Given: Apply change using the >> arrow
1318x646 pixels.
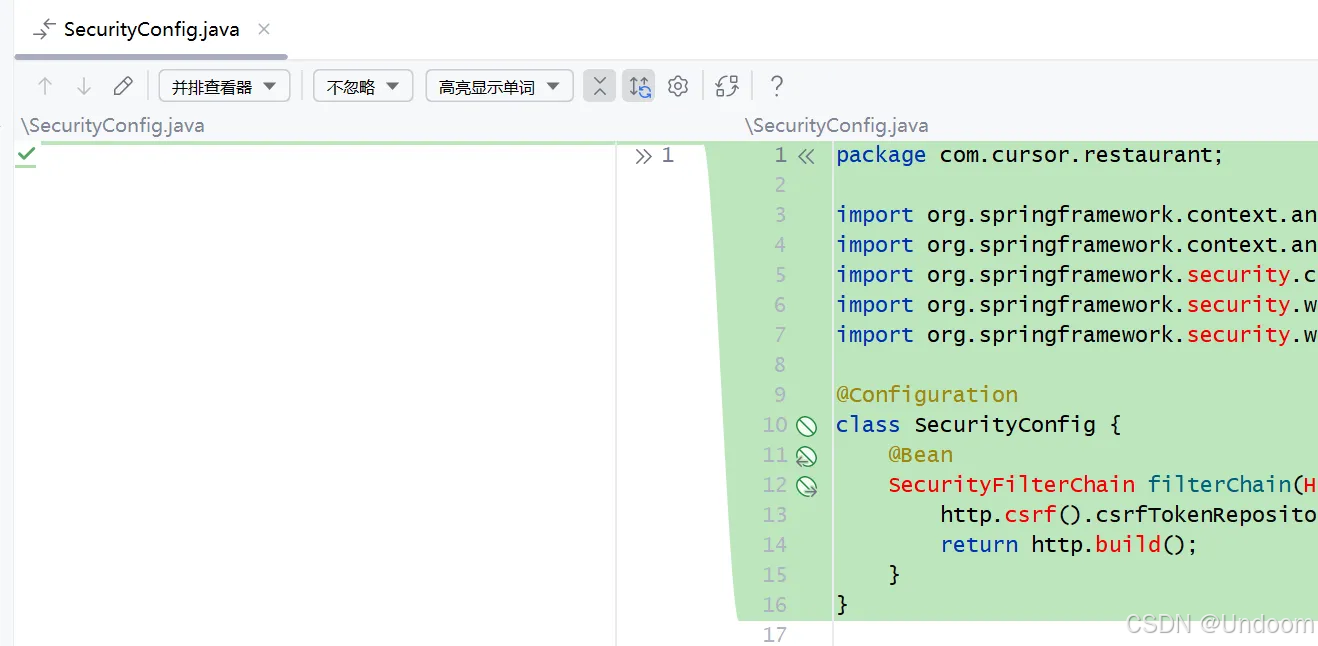Looking at the screenshot, I should (643, 155).
